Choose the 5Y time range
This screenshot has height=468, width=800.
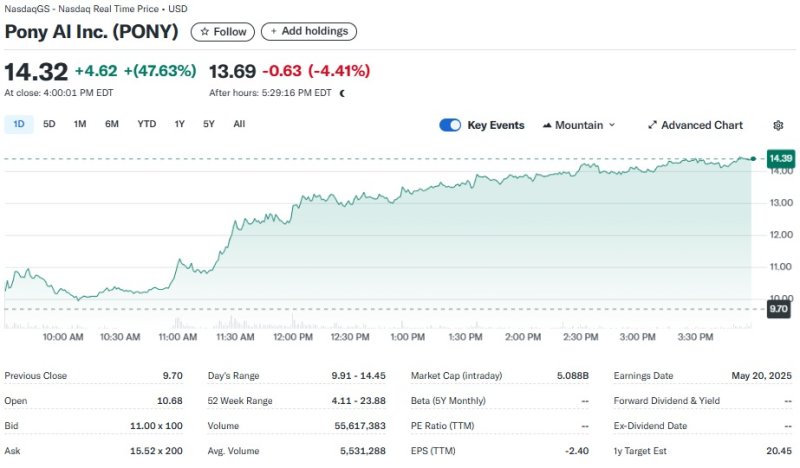[209, 124]
